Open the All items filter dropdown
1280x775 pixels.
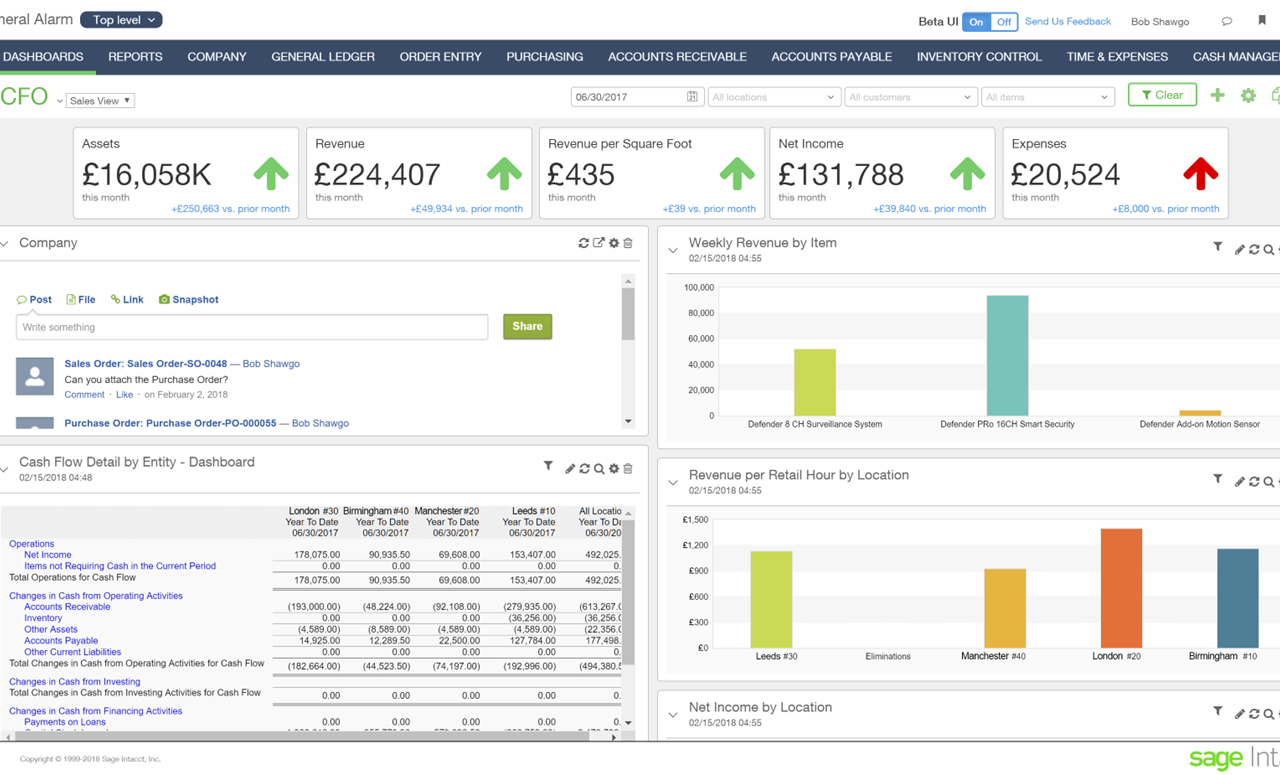[1047, 97]
